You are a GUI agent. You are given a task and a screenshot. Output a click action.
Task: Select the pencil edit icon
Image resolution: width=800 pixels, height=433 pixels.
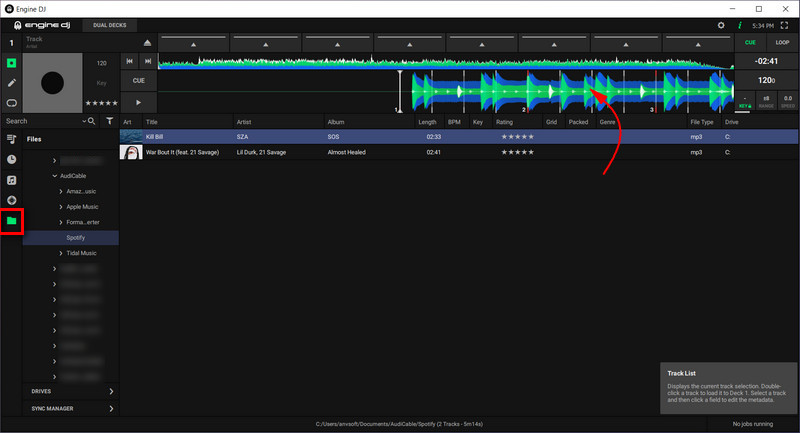point(11,83)
